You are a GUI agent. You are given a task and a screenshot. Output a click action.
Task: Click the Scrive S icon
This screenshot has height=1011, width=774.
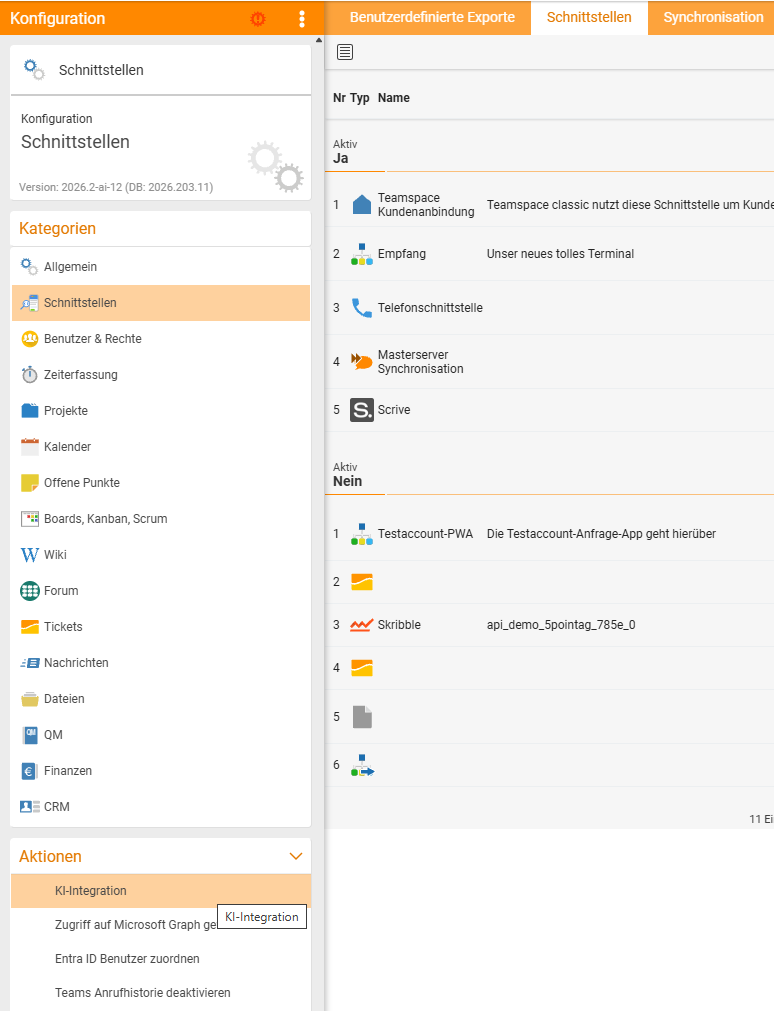pos(362,410)
